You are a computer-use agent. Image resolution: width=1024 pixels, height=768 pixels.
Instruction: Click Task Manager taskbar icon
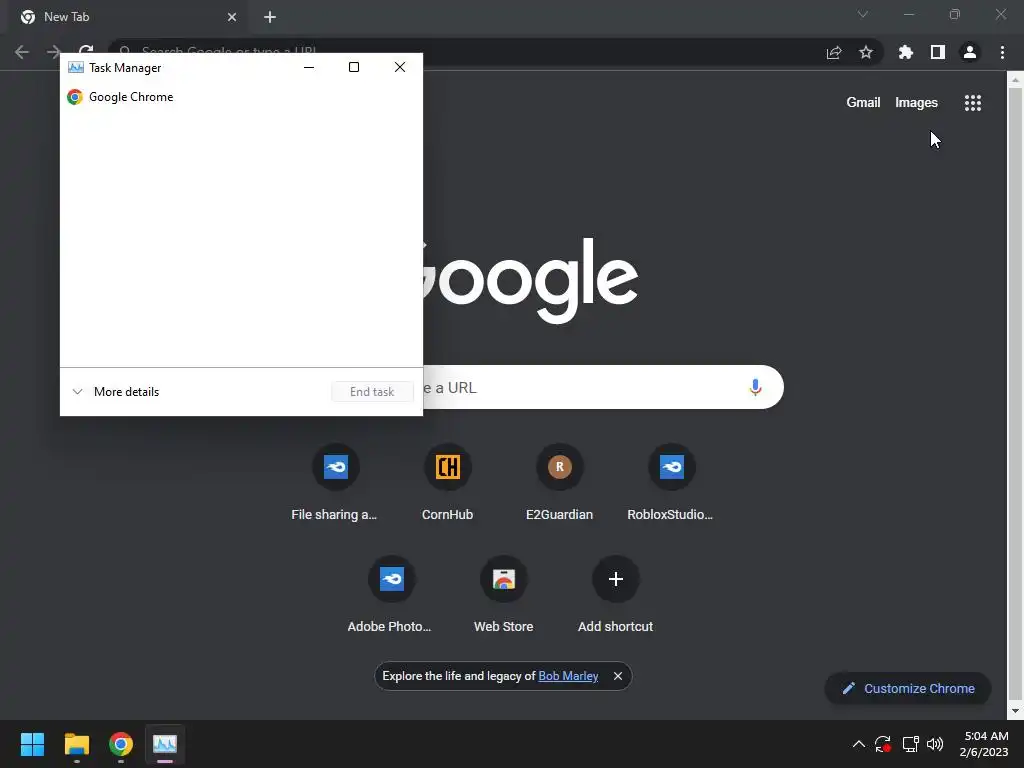tap(165, 744)
